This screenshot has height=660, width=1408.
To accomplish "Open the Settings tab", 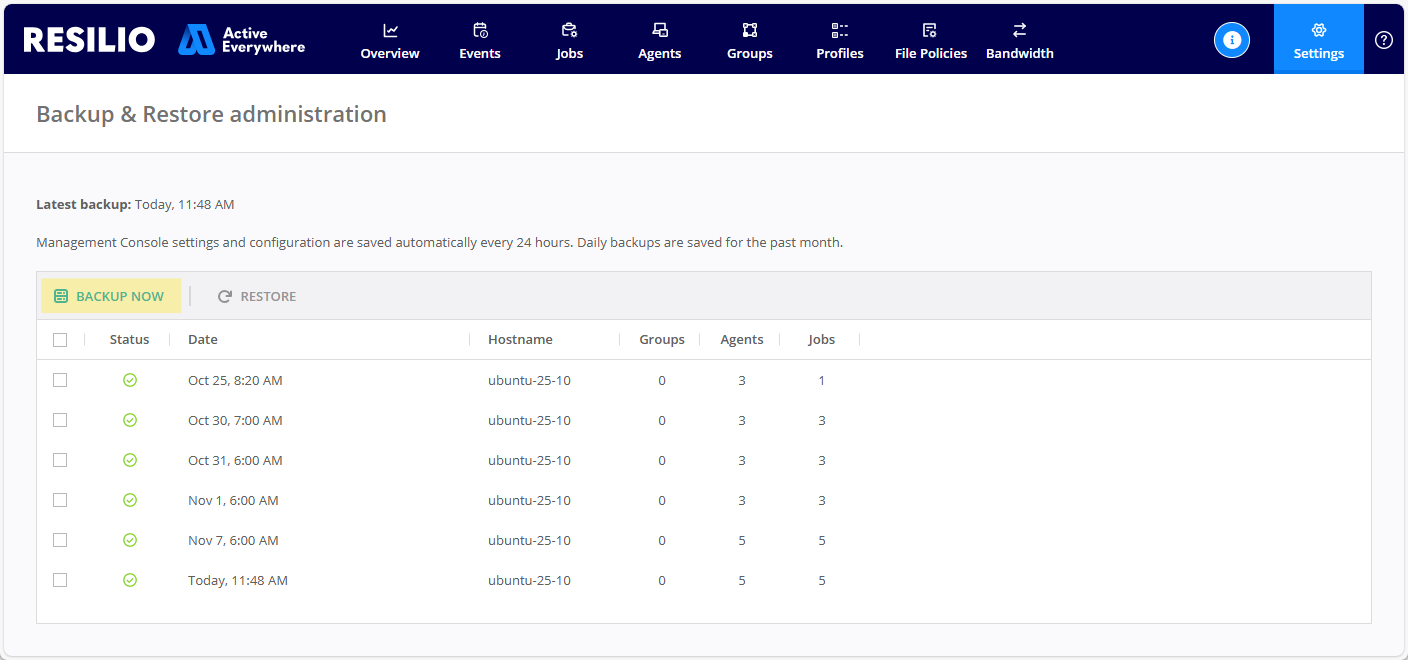I will [x=1318, y=41].
